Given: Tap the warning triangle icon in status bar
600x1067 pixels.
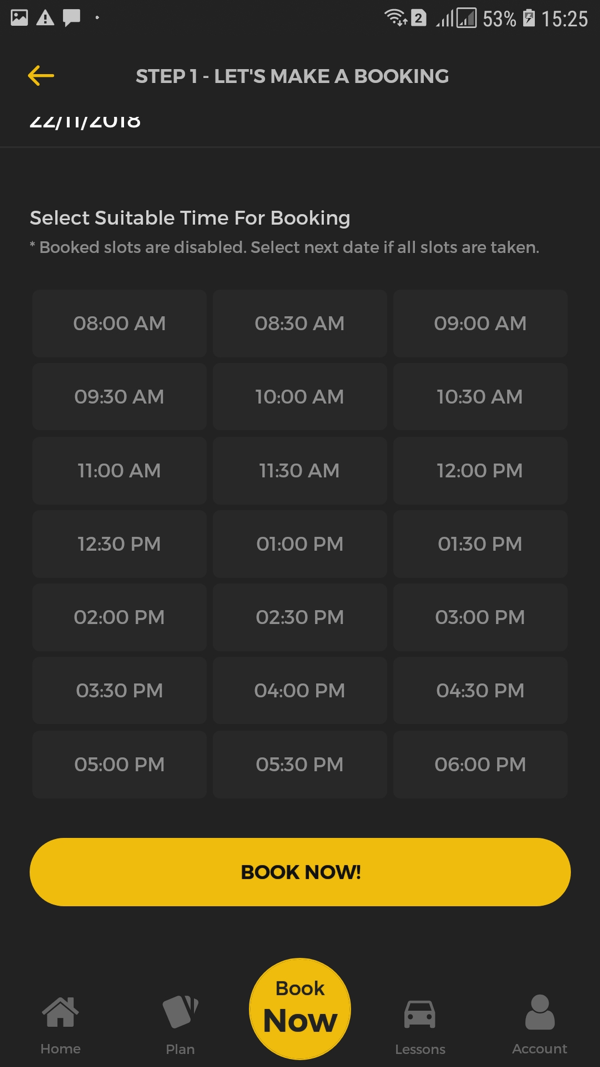Looking at the screenshot, I should pyautogui.click(x=45, y=18).
